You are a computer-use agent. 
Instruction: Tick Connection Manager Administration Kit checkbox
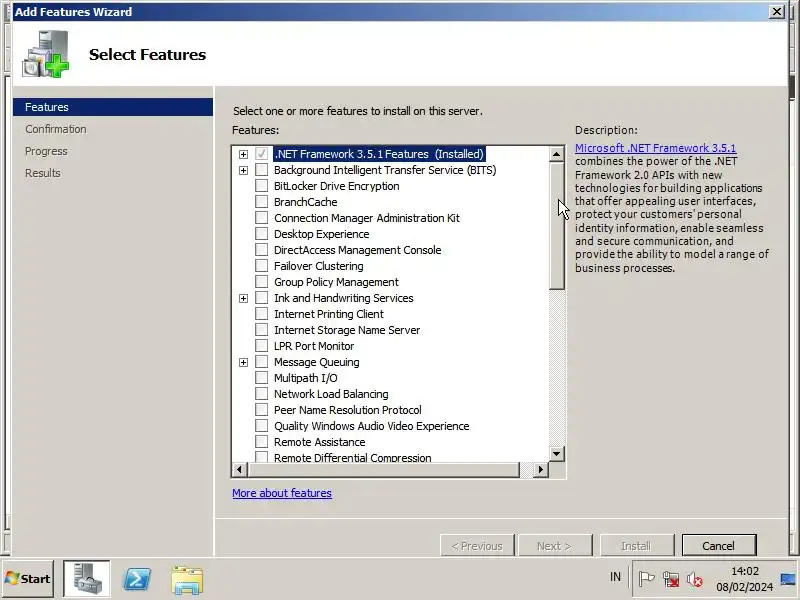[261, 218]
